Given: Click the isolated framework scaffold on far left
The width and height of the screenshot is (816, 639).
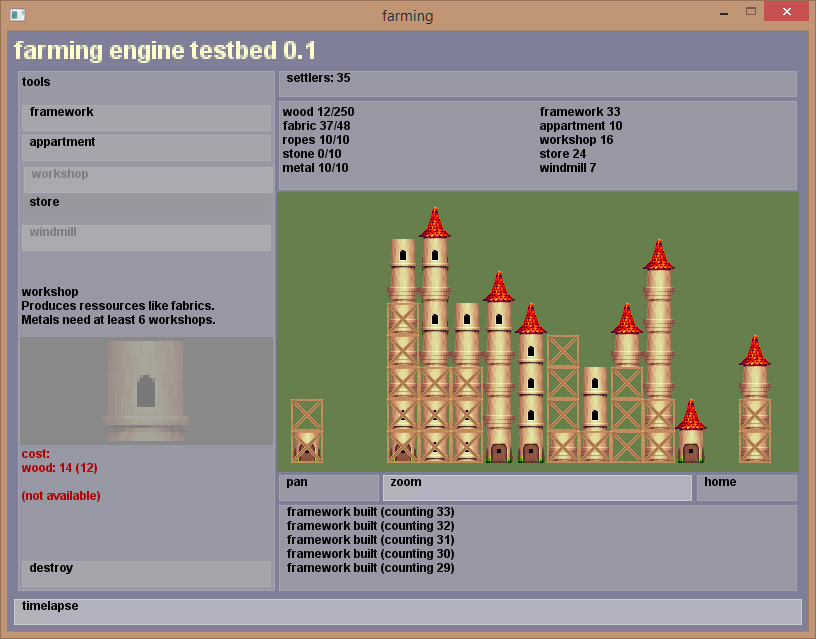Looking at the screenshot, I should [307, 431].
